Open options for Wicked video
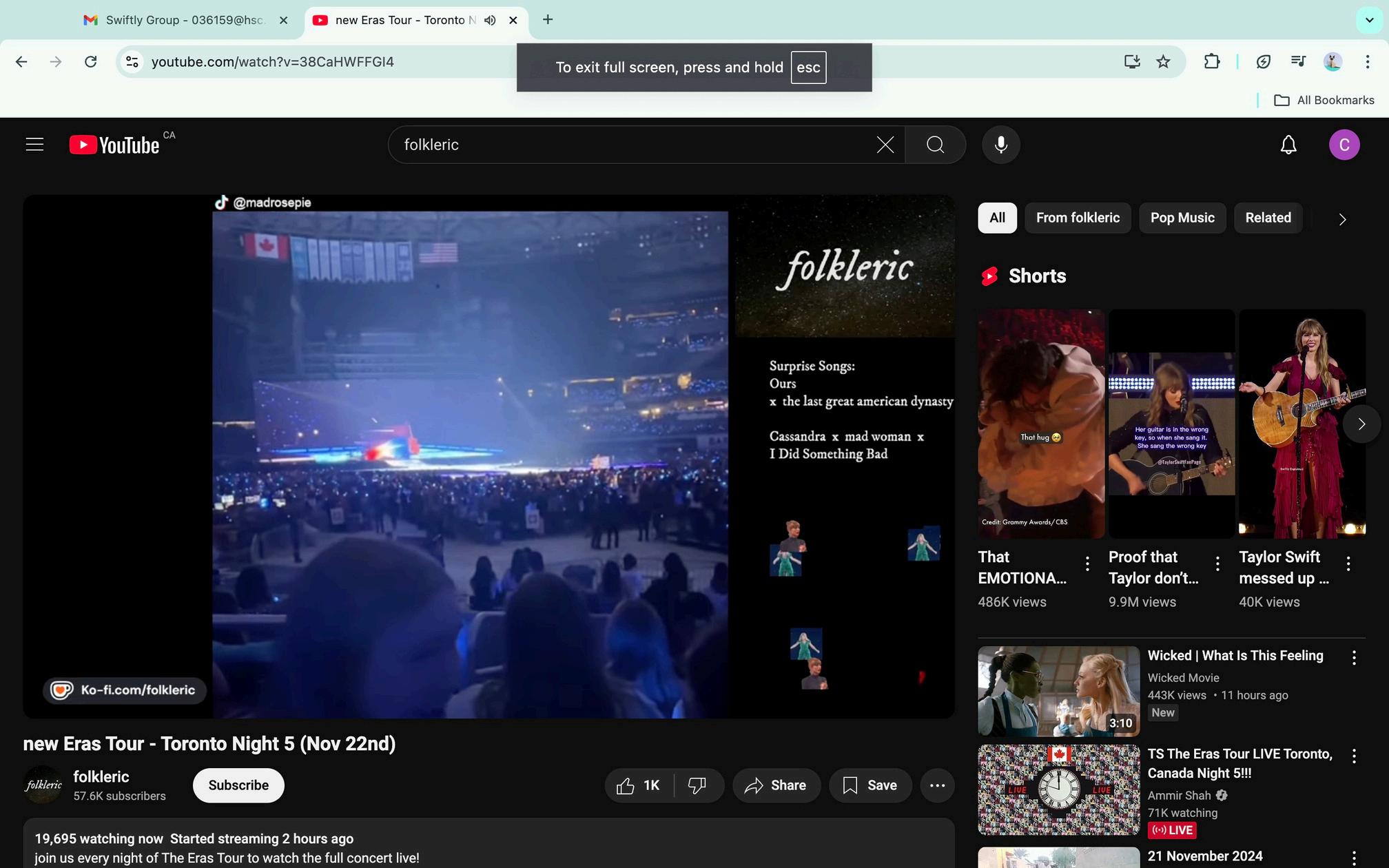This screenshot has width=1389, height=868. pos(1354,657)
